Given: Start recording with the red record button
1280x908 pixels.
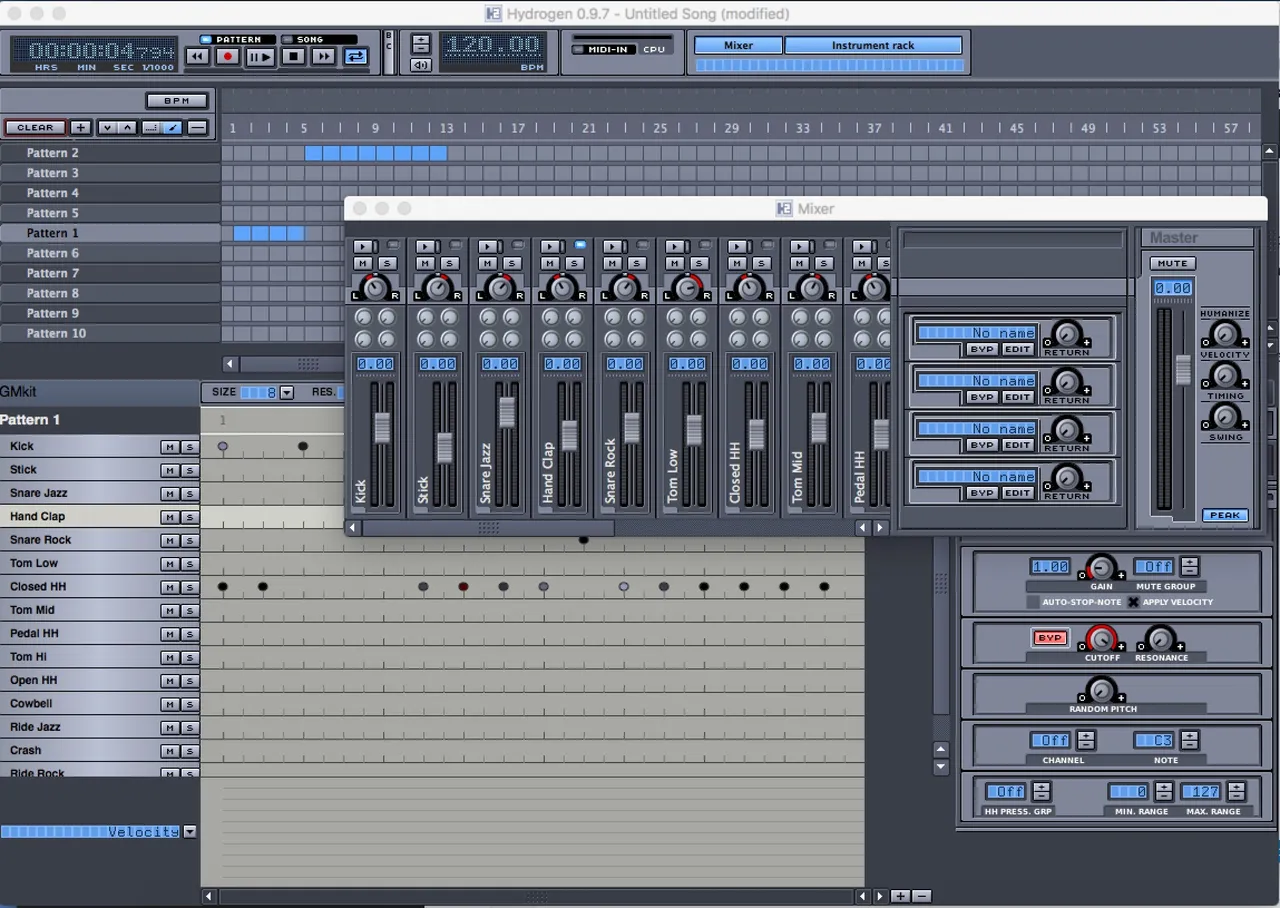Looking at the screenshot, I should tap(227, 57).
